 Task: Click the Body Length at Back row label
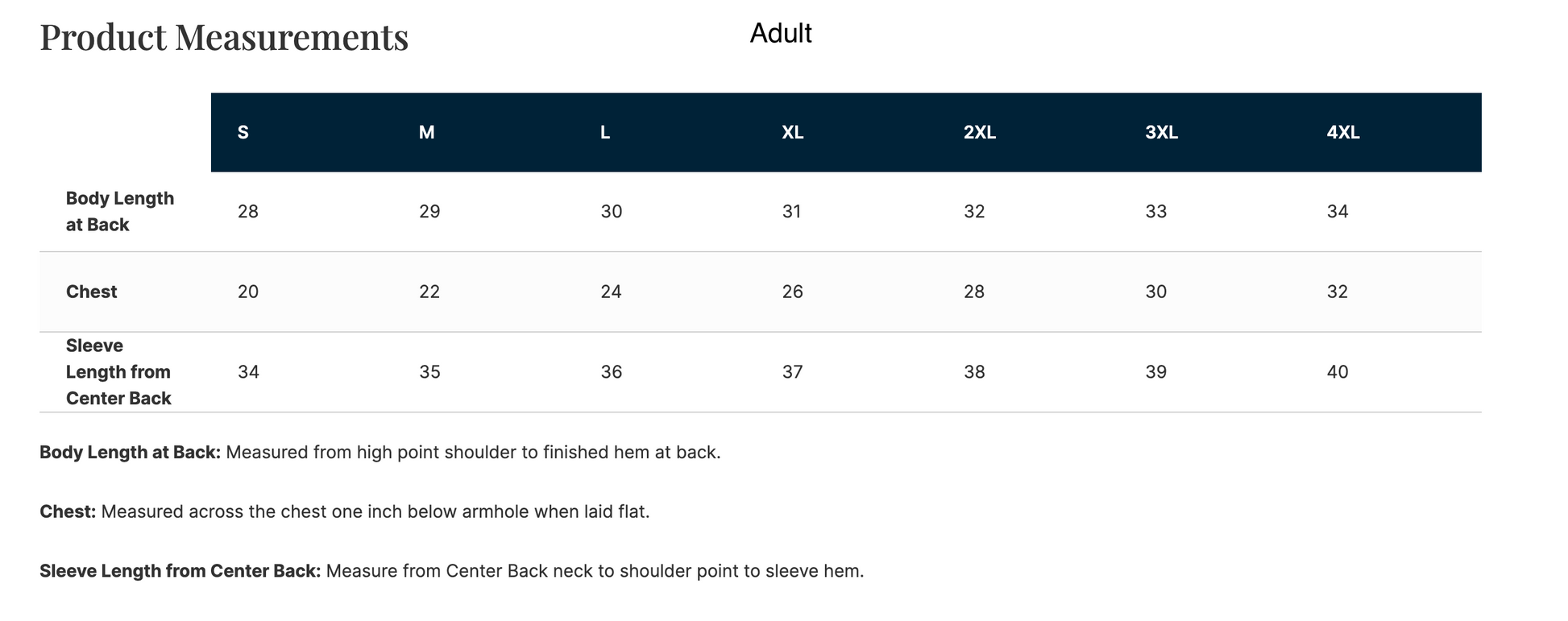tap(120, 212)
